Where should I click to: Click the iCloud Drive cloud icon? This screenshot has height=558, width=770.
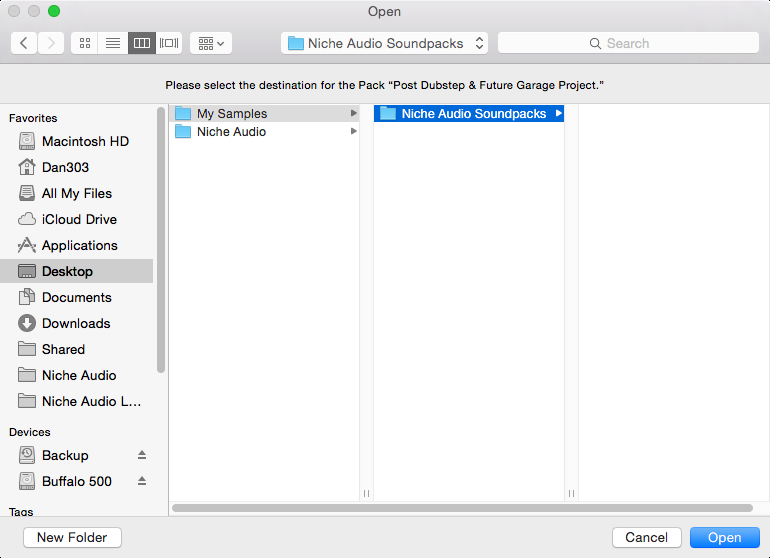point(27,219)
